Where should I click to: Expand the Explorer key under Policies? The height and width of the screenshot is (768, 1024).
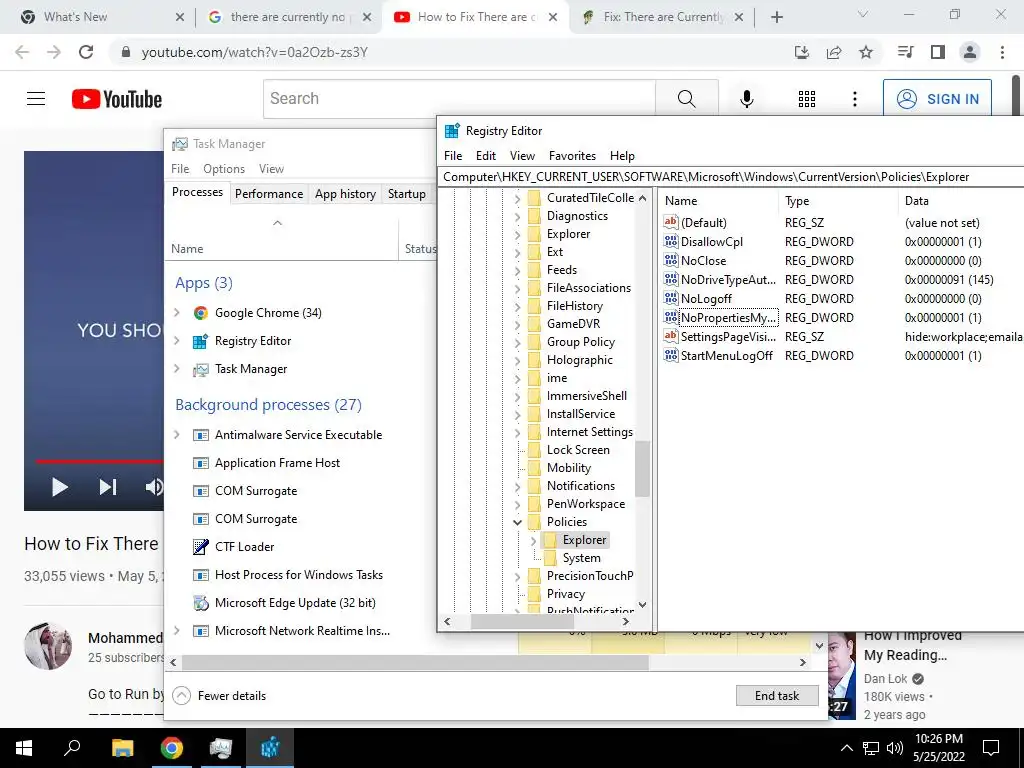pyautogui.click(x=533, y=540)
